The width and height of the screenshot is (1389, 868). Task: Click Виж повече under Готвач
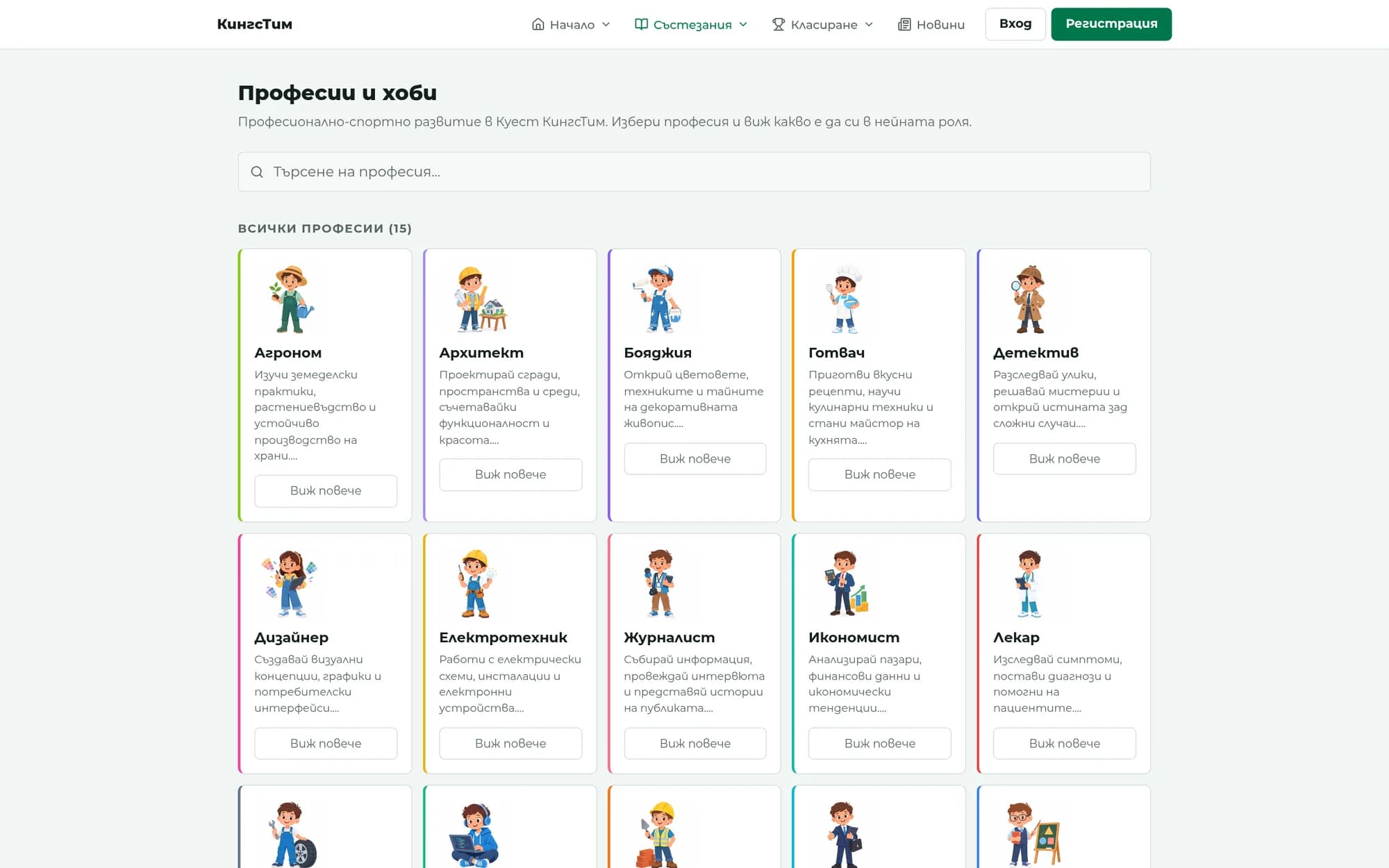point(880,474)
